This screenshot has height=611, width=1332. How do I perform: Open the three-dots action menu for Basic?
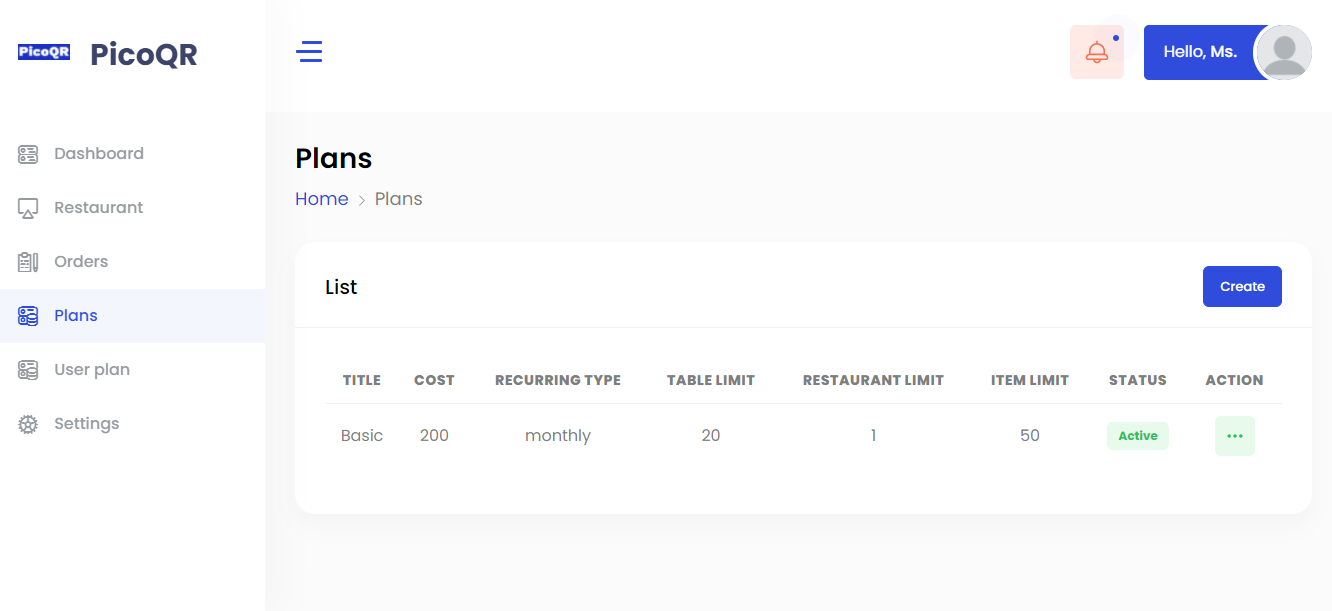point(1234,436)
